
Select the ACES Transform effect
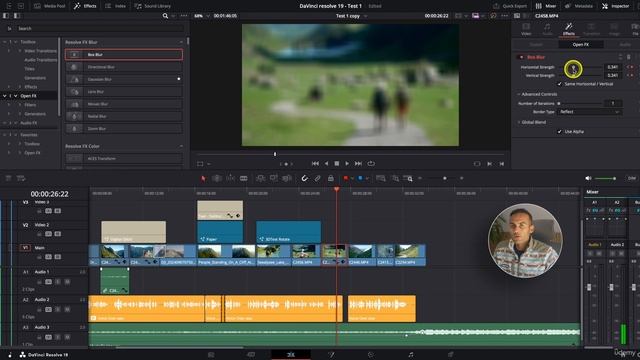124,158
